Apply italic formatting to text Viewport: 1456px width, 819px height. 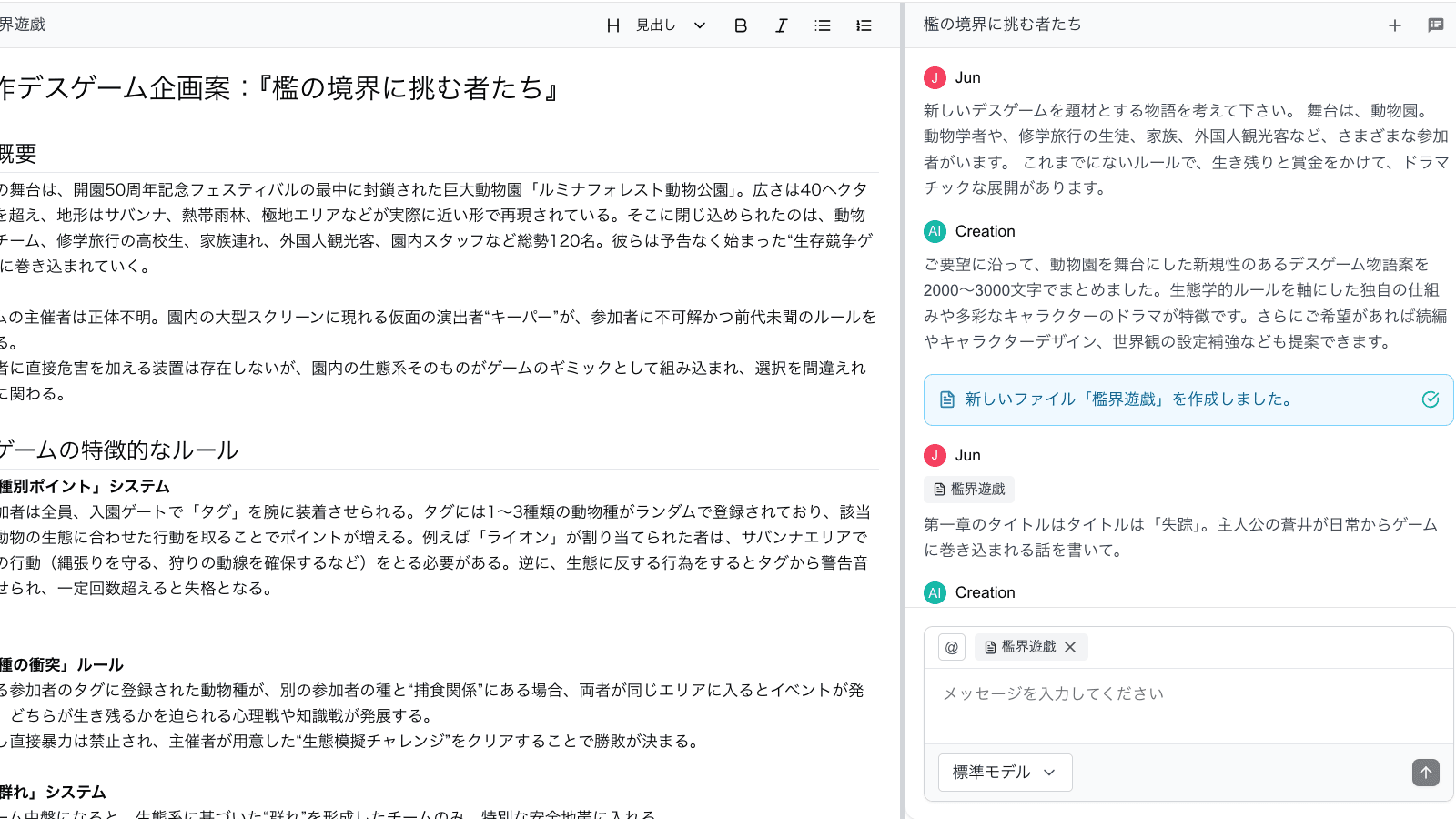click(x=781, y=25)
